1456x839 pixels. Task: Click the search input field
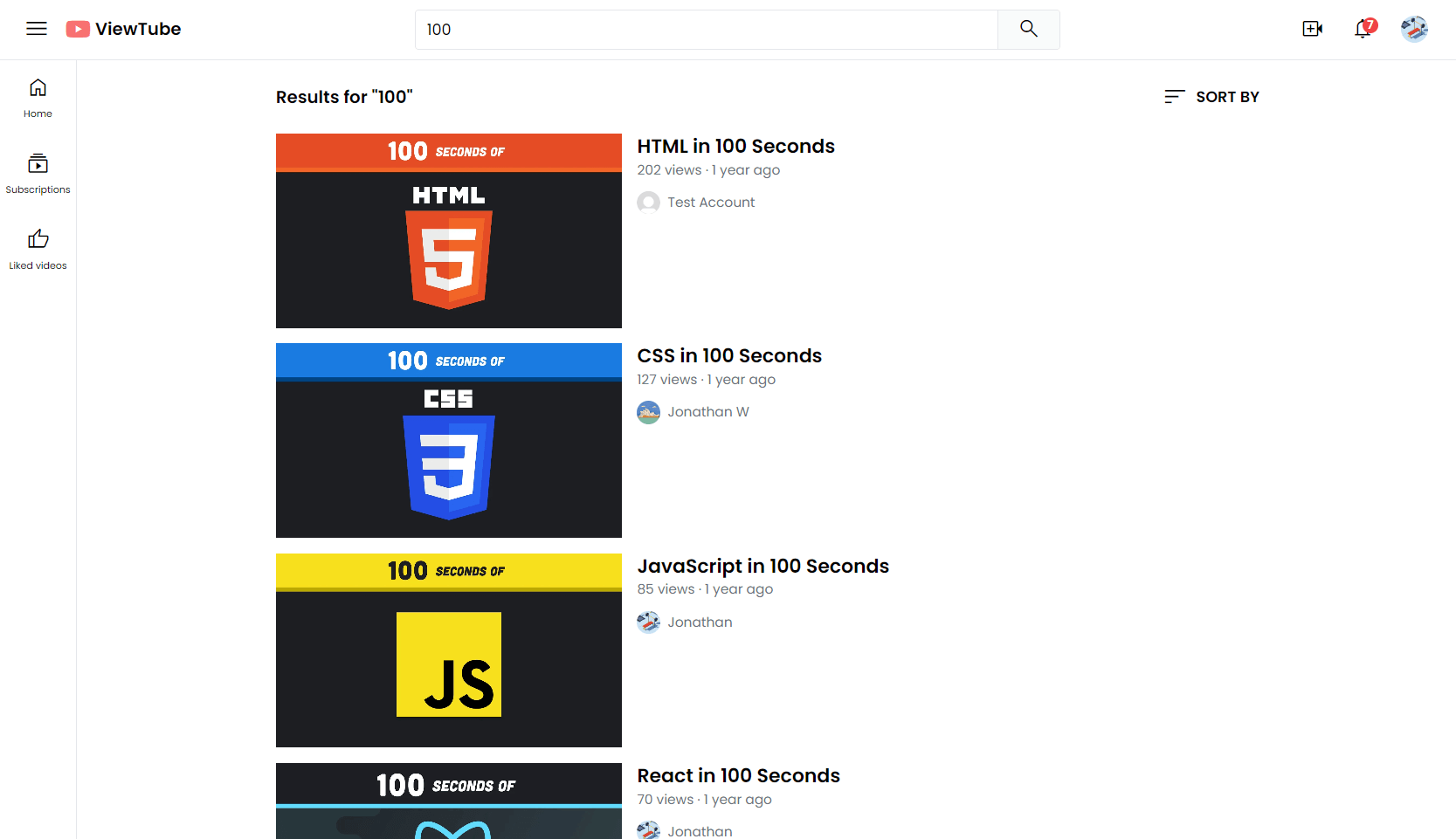[707, 30]
